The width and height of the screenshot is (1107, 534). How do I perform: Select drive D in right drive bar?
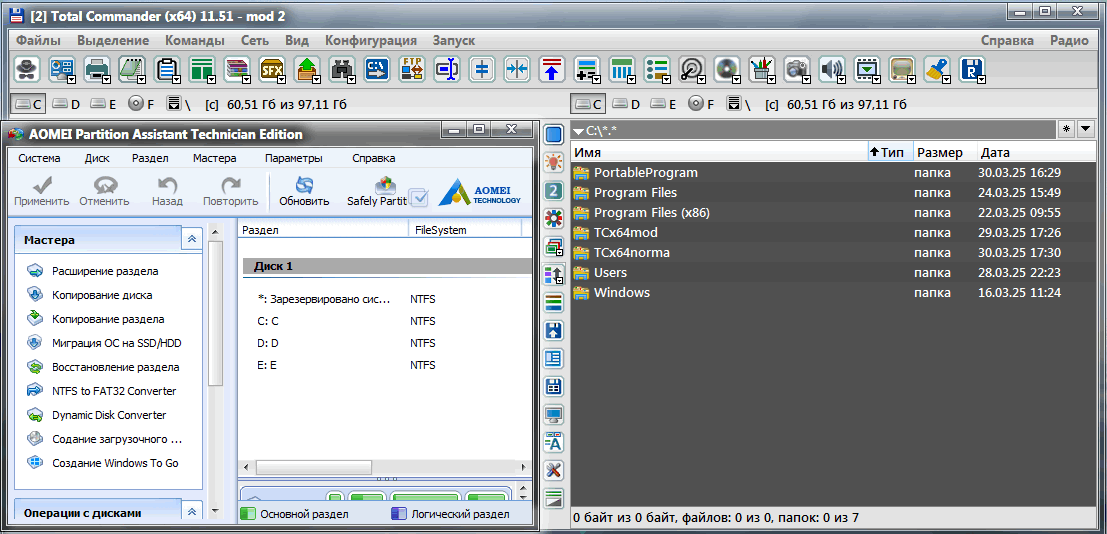tap(626, 105)
